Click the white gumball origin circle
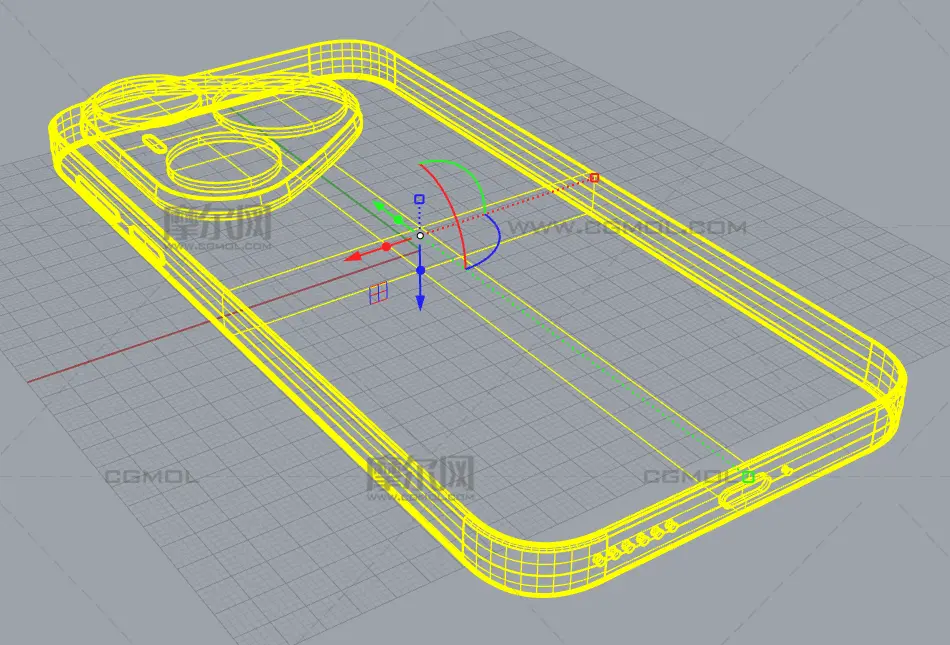Image resolution: width=950 pixels, height=645 pixels. [x=420, y=235]
